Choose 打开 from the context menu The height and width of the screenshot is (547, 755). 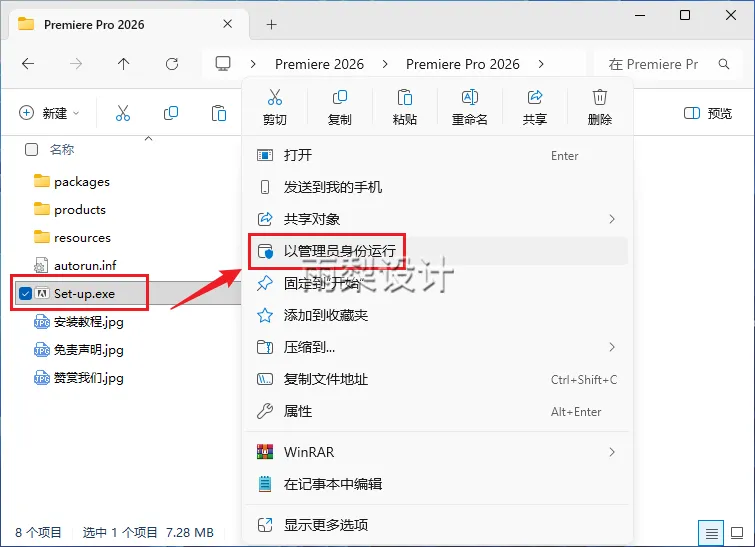point(437,155)
